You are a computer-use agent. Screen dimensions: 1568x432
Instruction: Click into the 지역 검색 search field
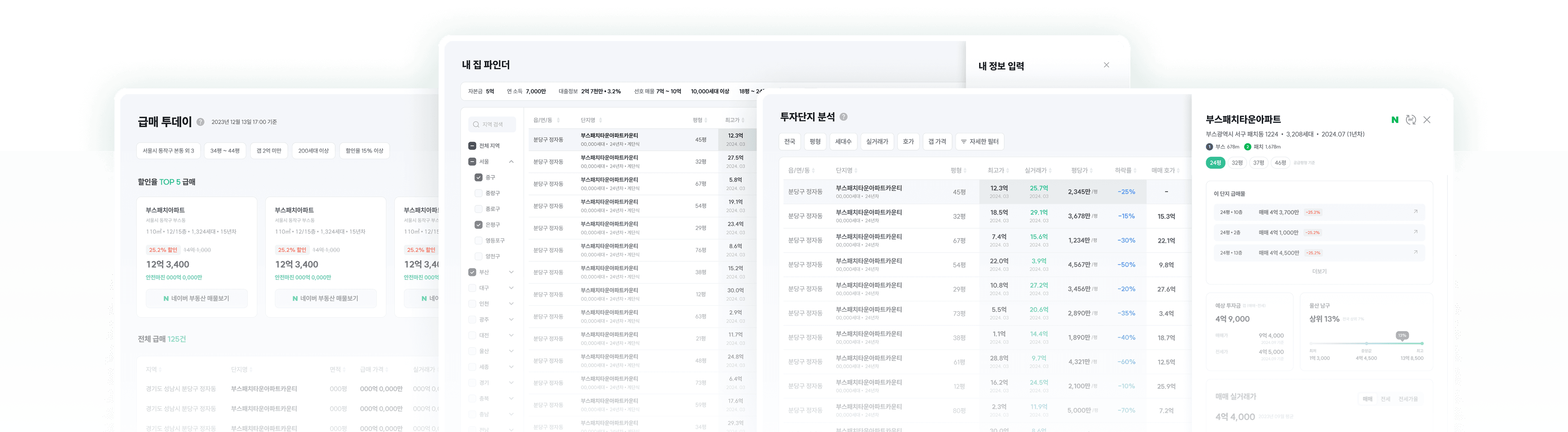492,124
